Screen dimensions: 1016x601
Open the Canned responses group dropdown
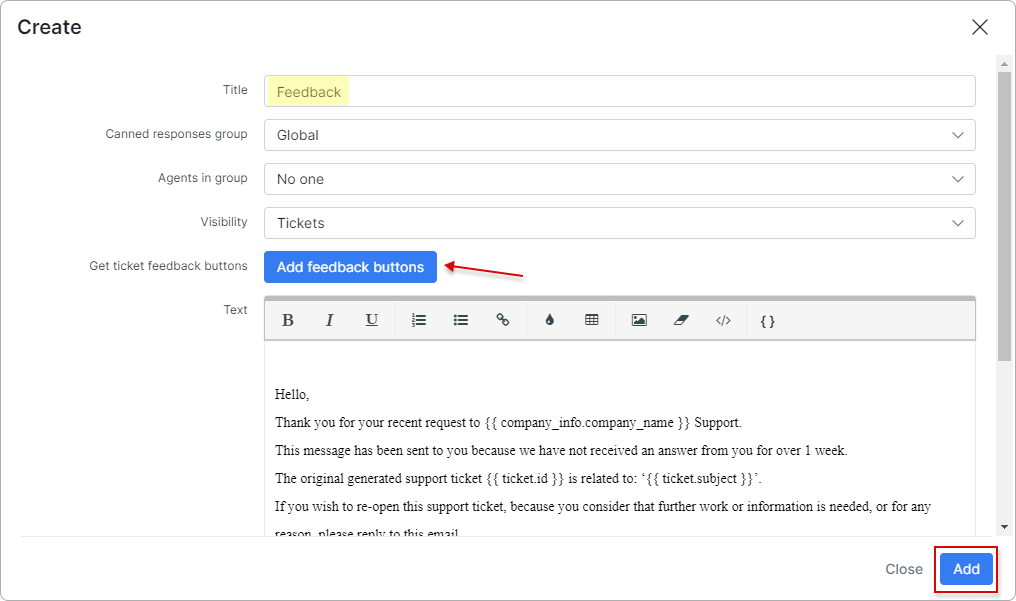click(619, 135)
